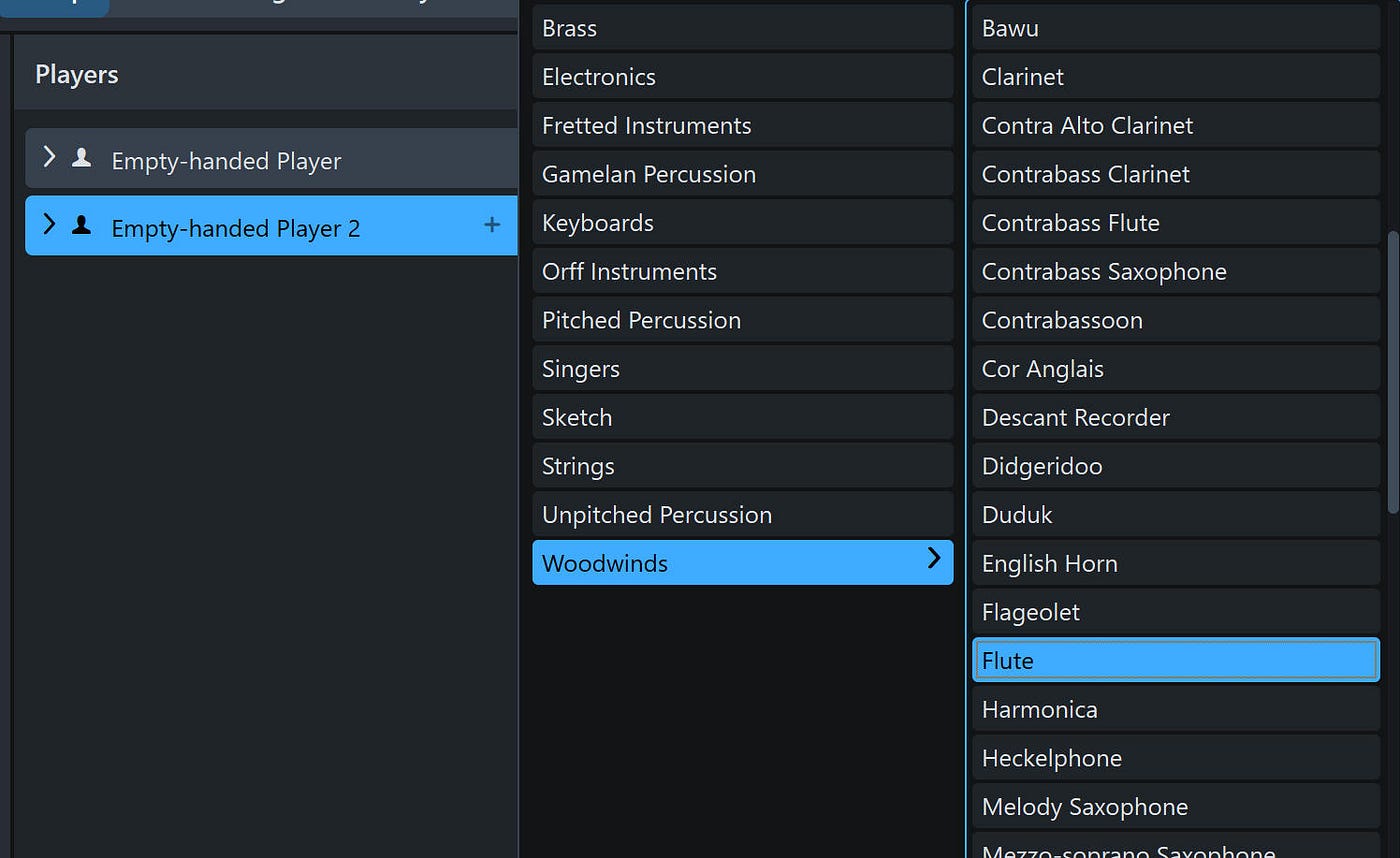
Task: Choose Contrabassoon from the woodwinds list
Action: 1176,320
